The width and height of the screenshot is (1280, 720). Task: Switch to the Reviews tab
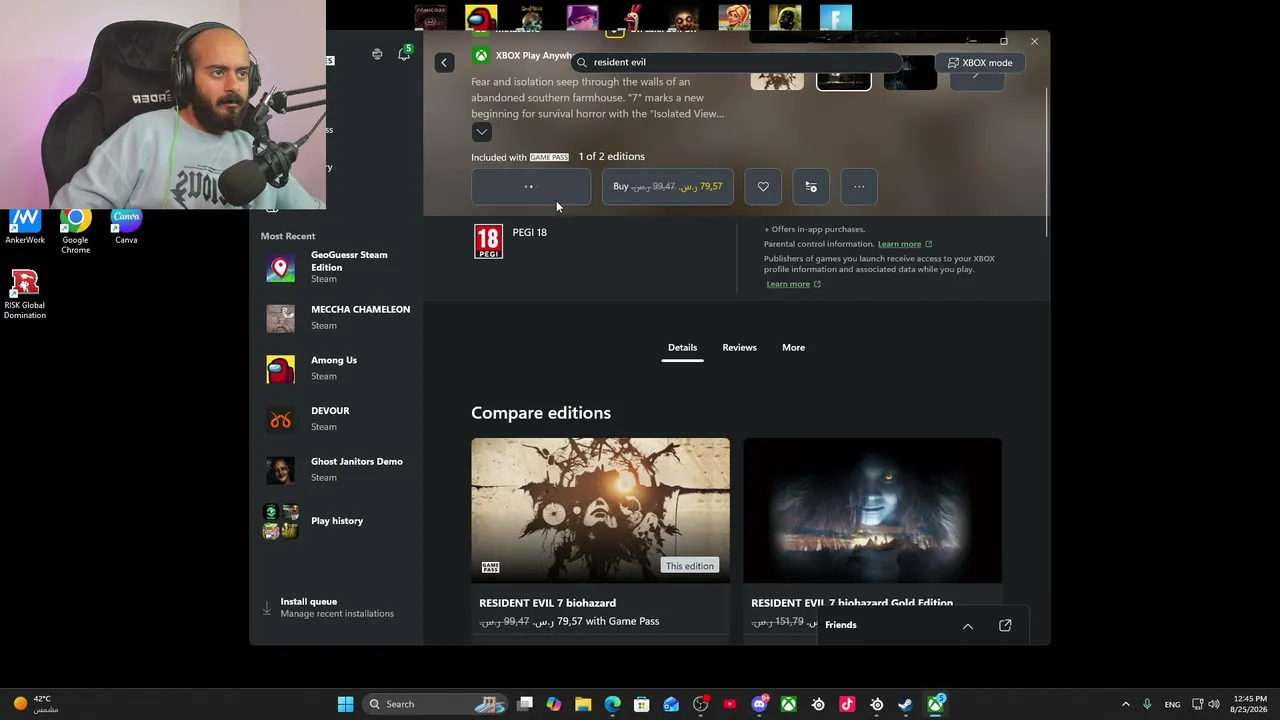(739, 347)
